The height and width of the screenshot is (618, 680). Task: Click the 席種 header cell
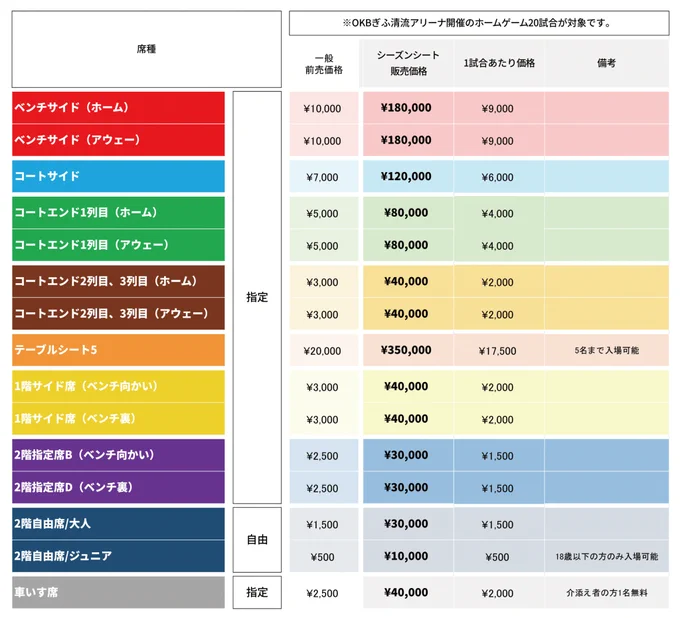point(147,49)
